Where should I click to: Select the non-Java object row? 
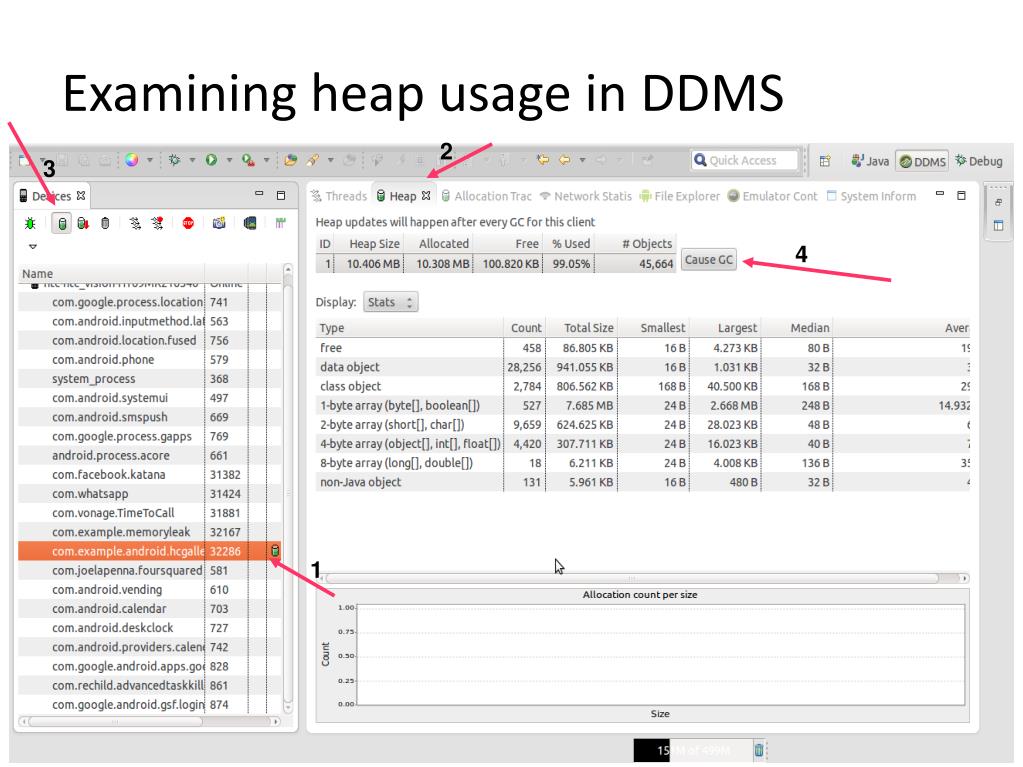[642, 482]
